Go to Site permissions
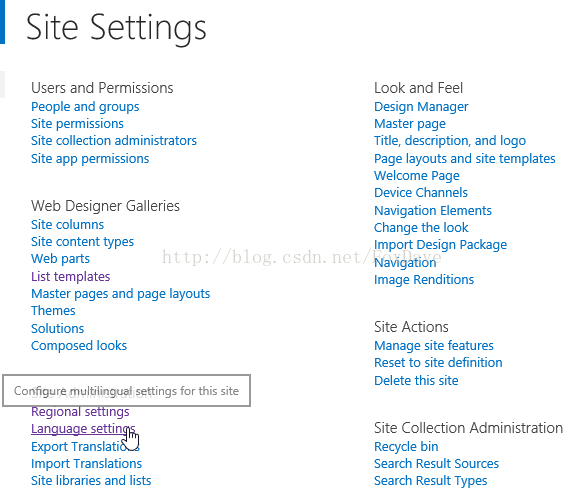This screenshot has height=492, width=585. 77,124
